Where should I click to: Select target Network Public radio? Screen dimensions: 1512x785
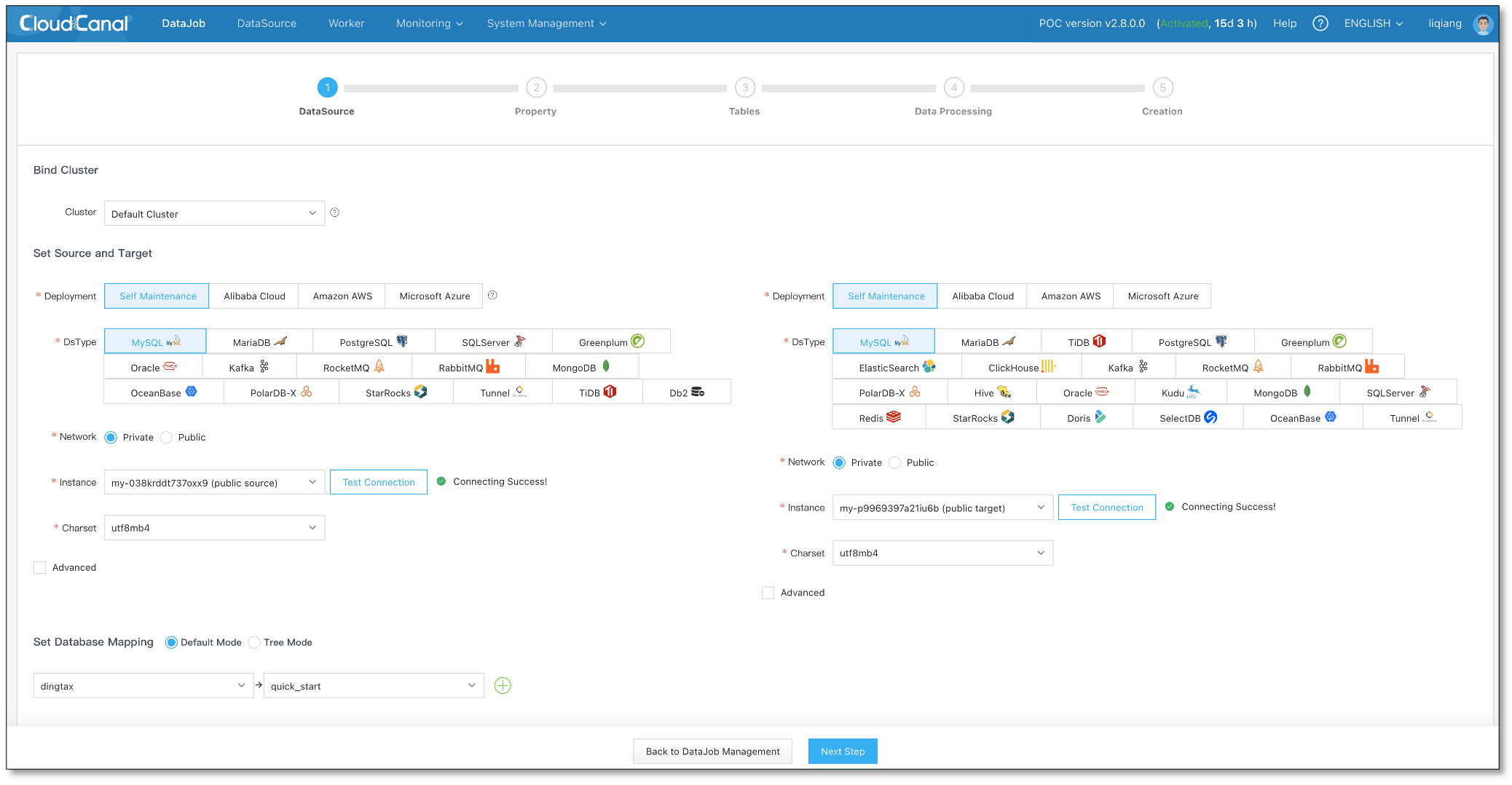894,462
